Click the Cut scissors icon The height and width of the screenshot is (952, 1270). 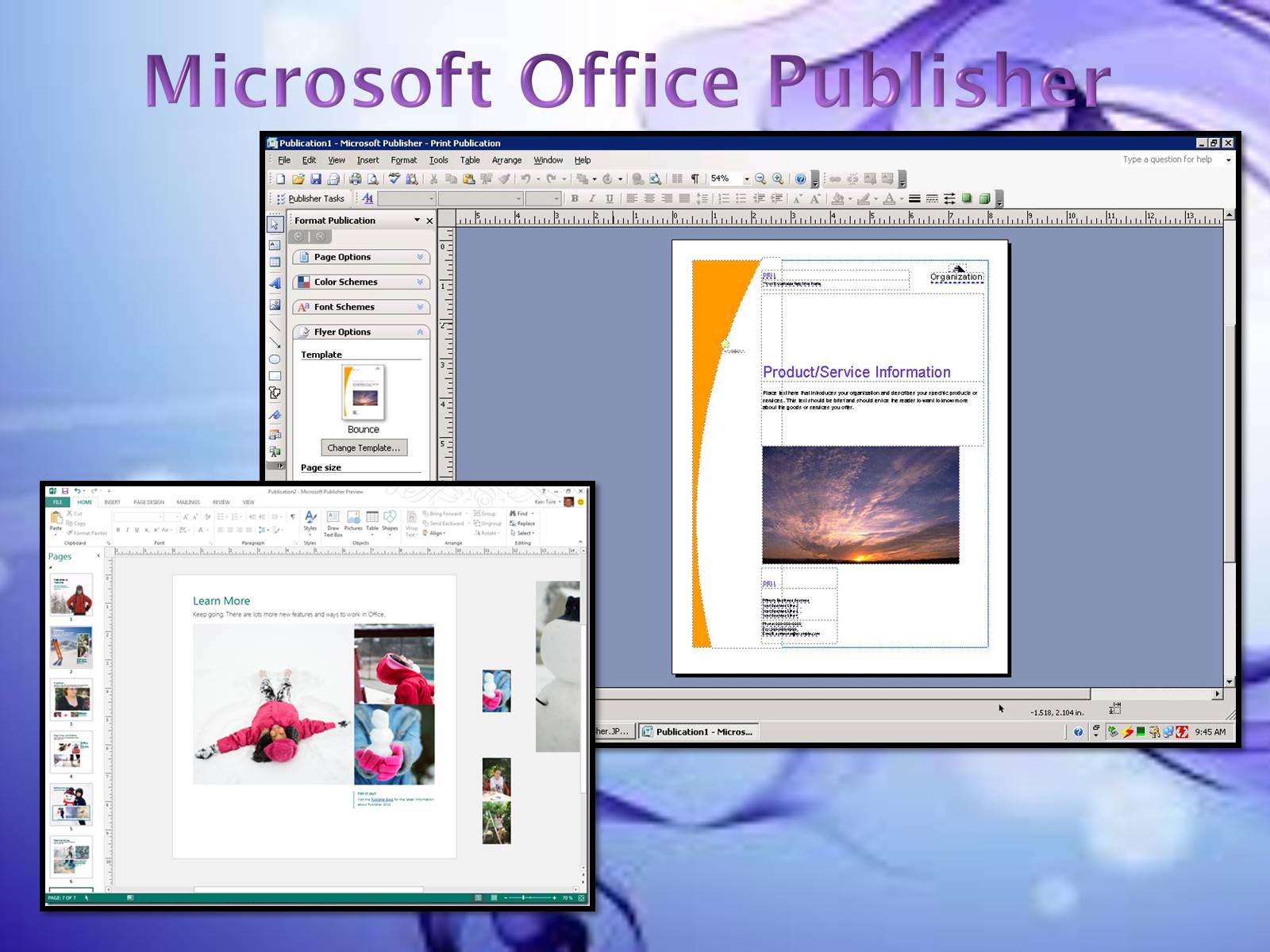tap(433, 179)
